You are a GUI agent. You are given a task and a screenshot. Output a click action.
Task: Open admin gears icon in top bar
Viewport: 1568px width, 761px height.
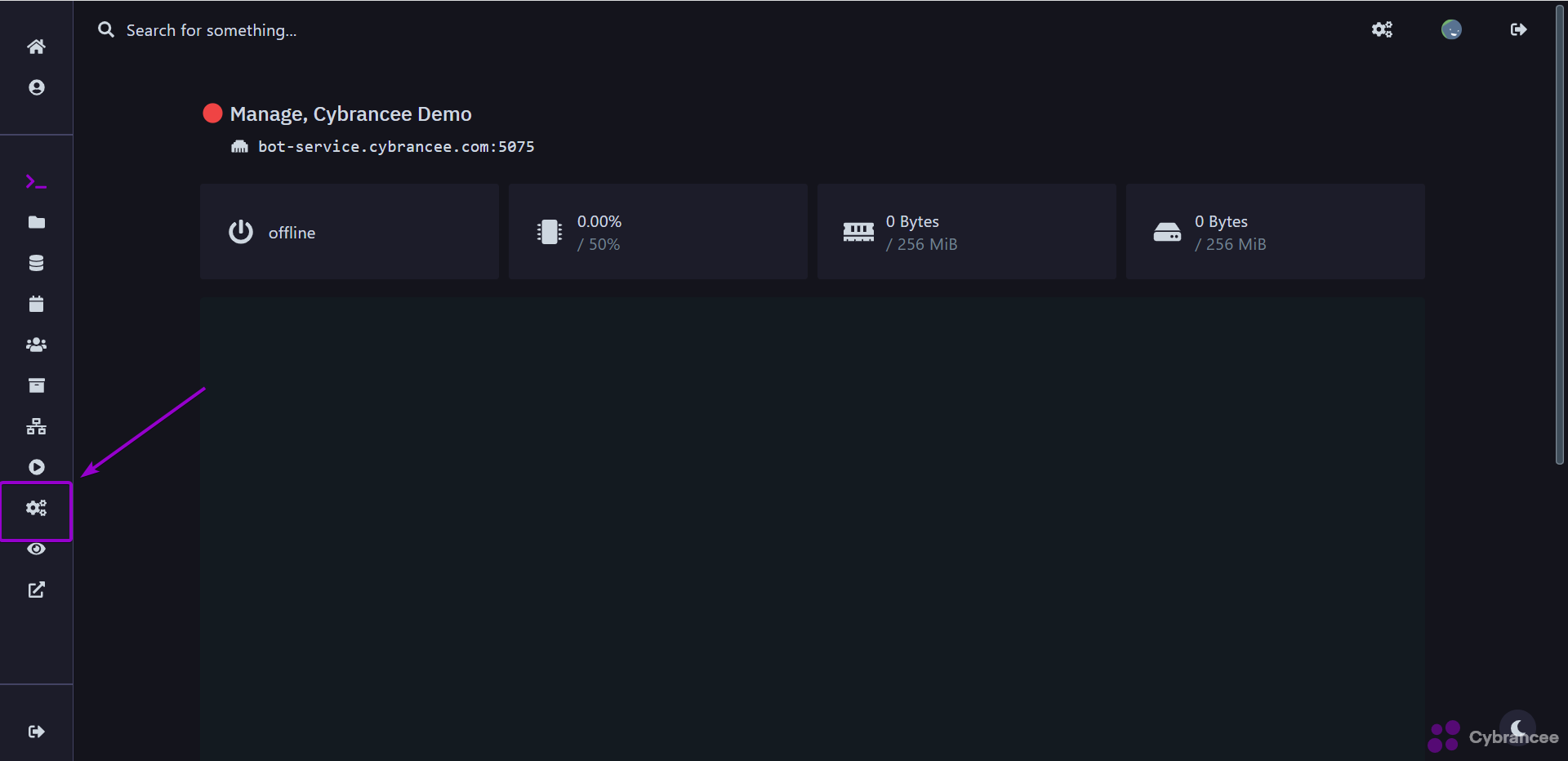(x=1382, y=29)
